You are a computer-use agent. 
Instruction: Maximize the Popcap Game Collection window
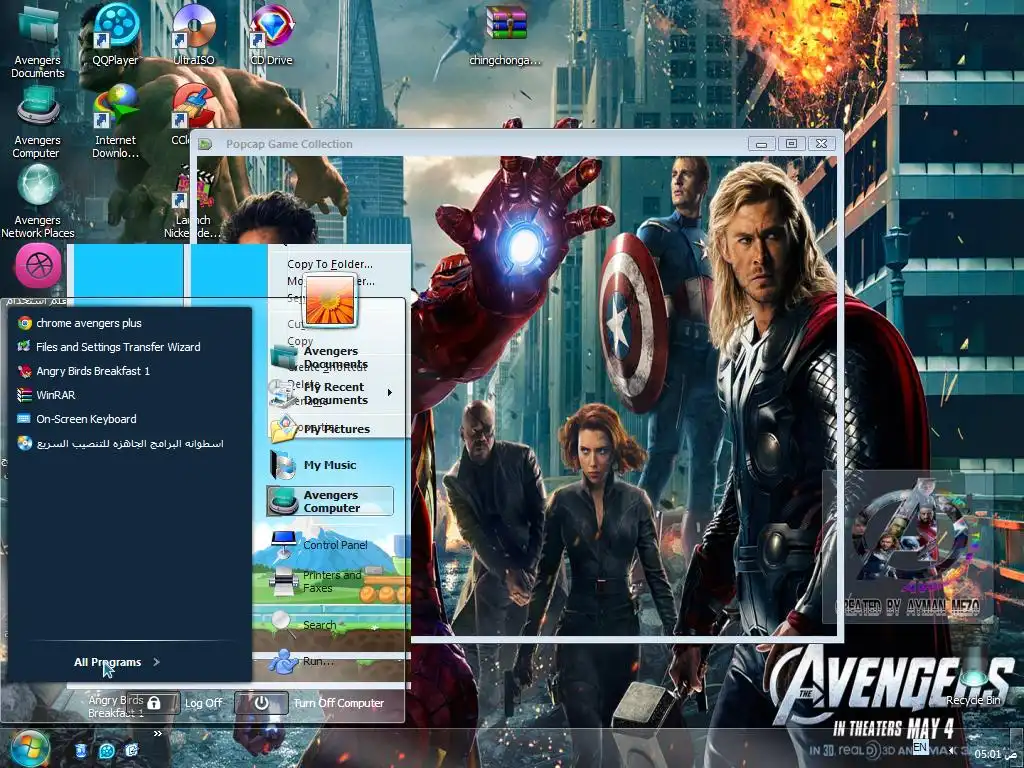792,144
